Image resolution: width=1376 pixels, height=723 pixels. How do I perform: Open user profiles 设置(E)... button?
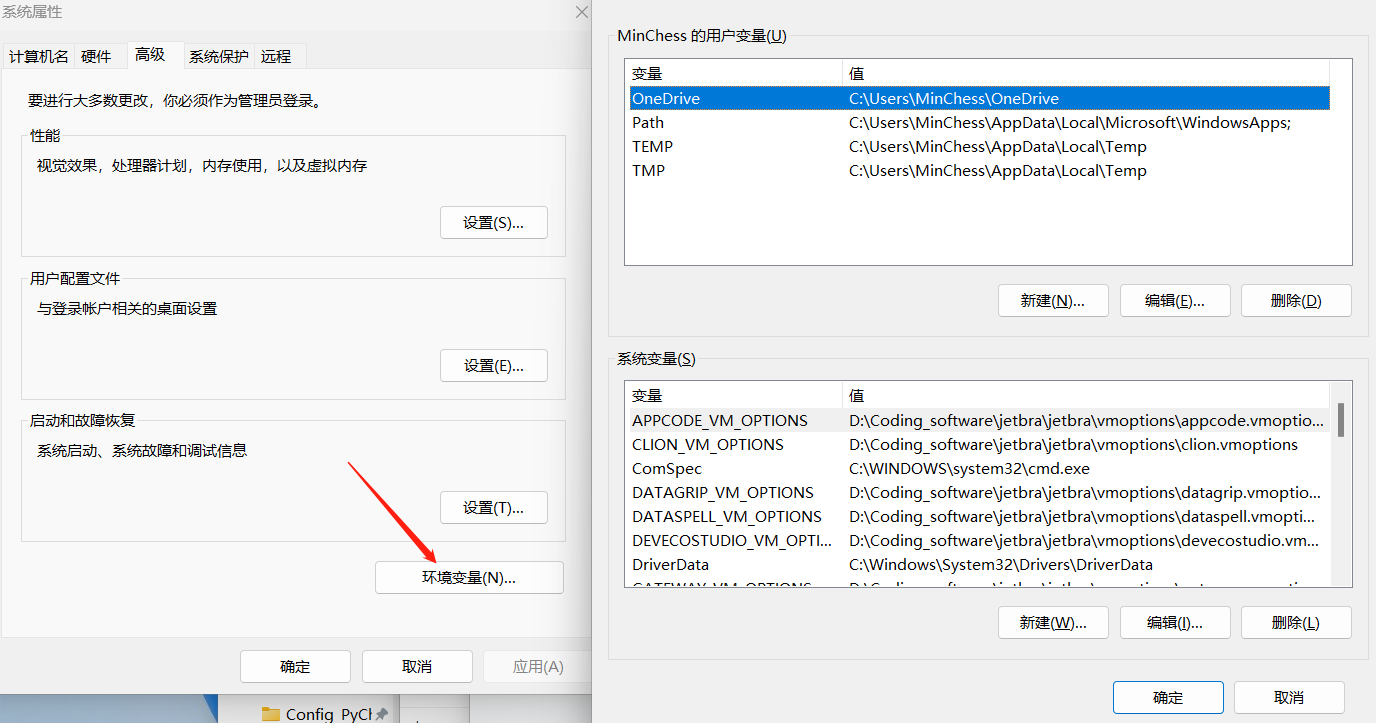494,365
